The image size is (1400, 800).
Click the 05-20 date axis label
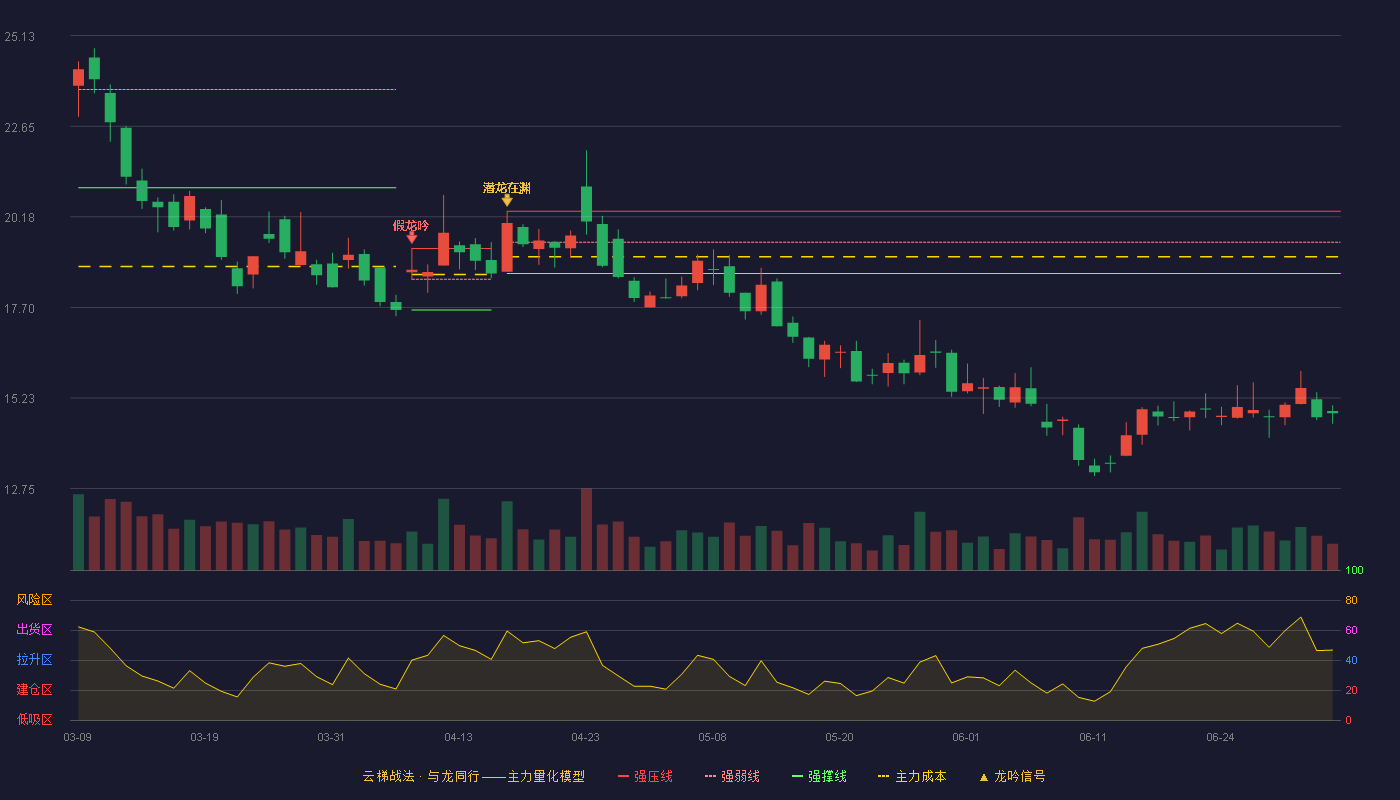[x=839, y=737]
